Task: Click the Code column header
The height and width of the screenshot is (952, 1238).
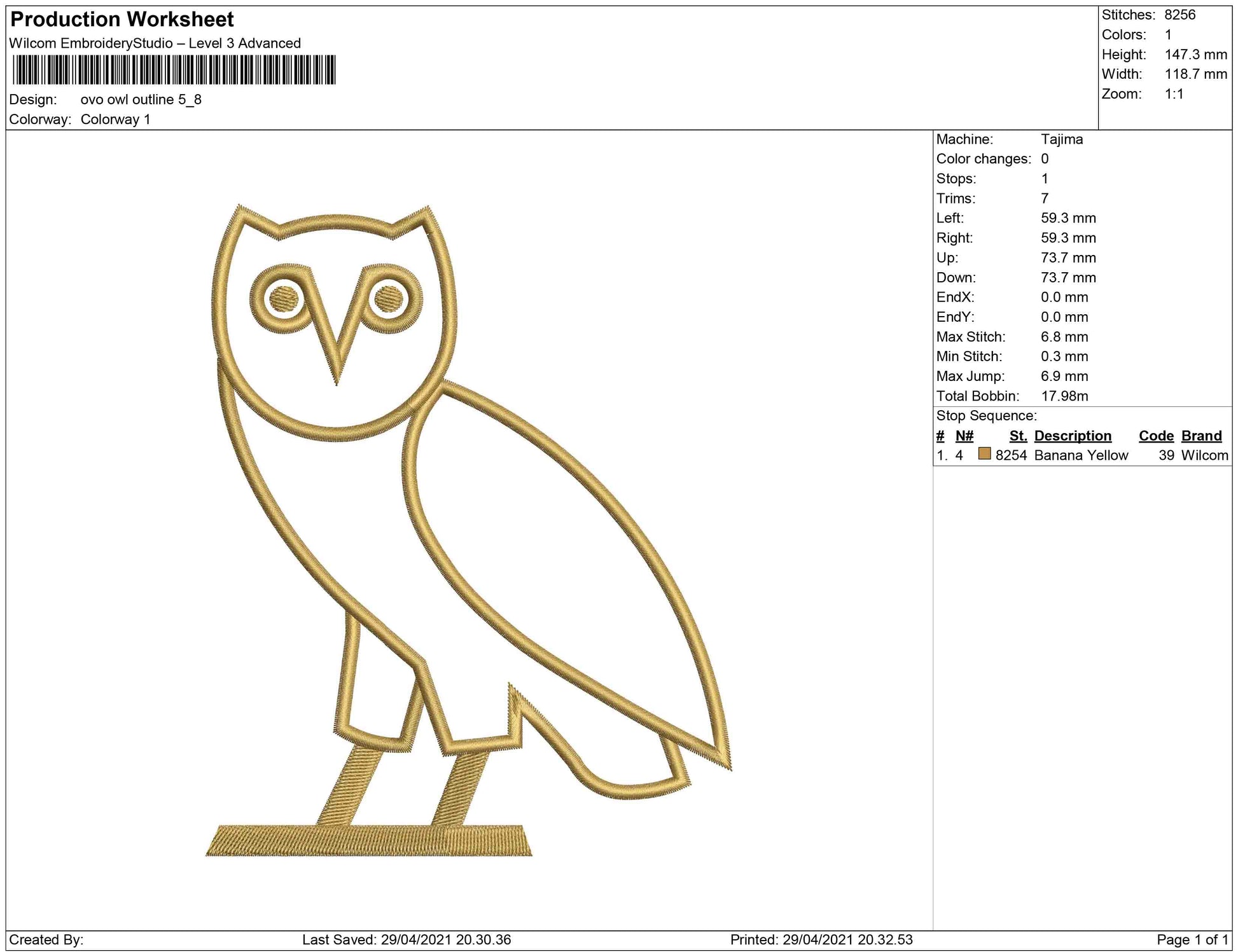Action: click(x=1156, y=436)
